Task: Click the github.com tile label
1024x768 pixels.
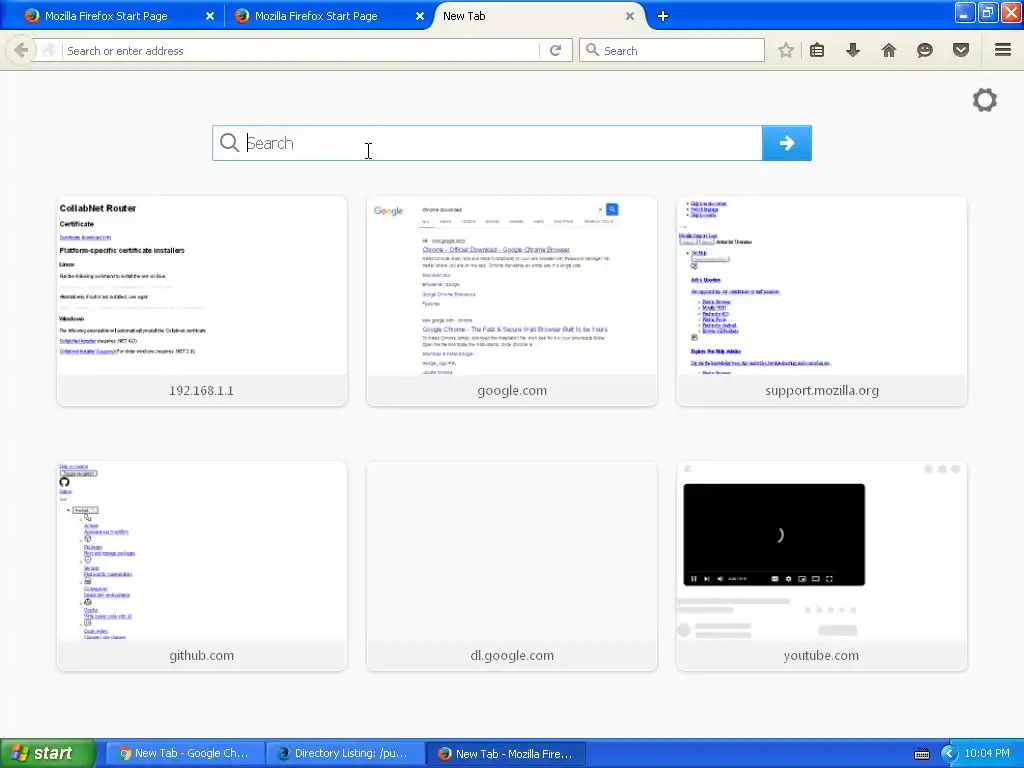Action: point(201,656)
